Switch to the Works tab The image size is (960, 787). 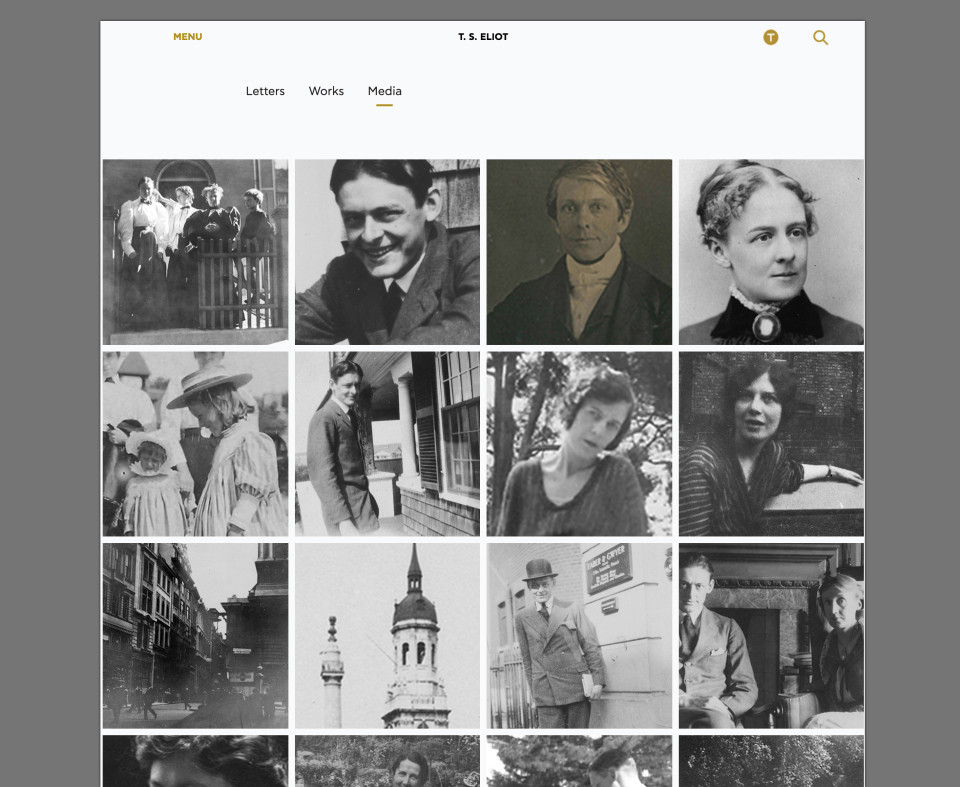pos(326,91)
